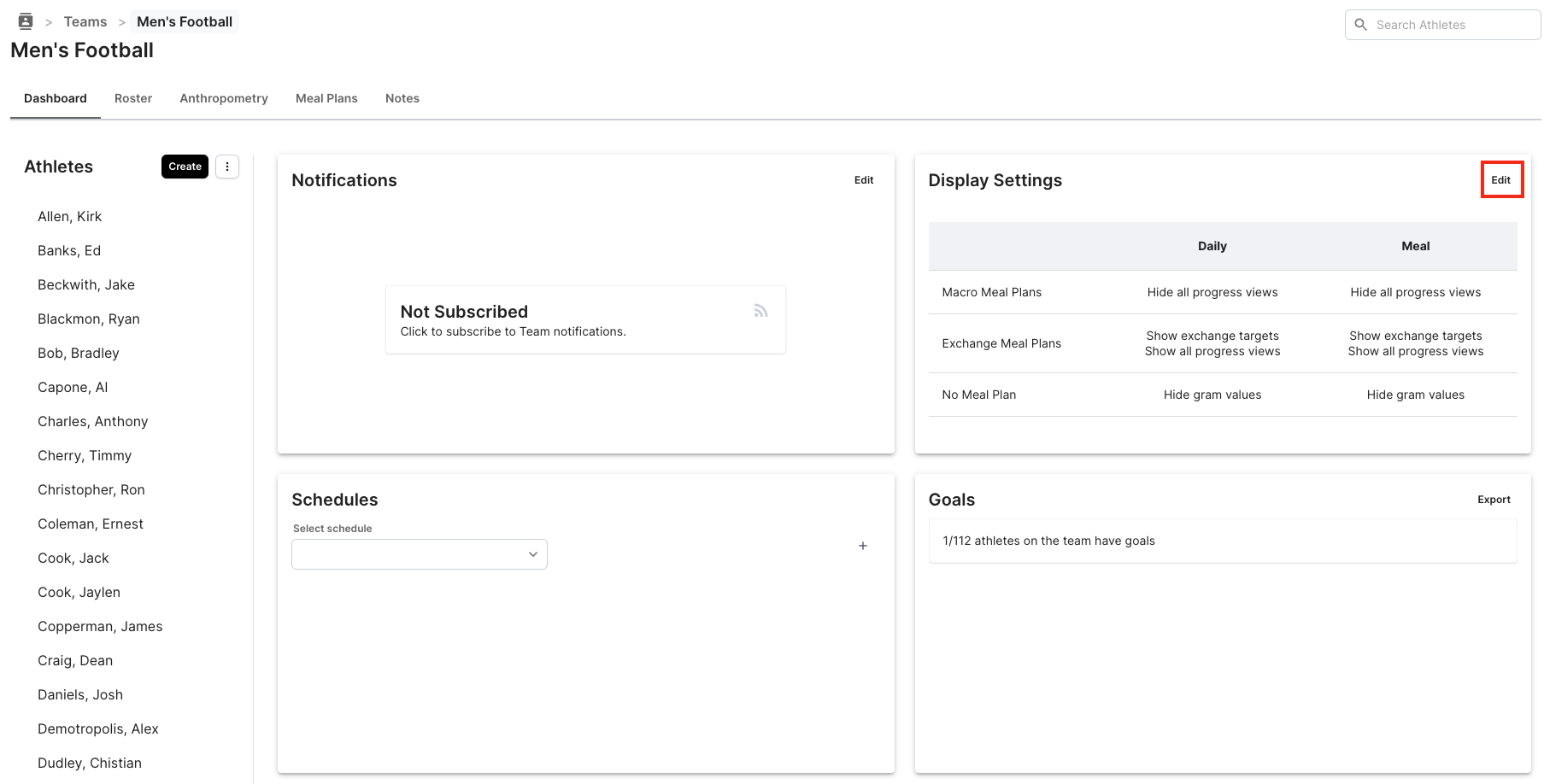Open the Select schedule dropdown

419,553
